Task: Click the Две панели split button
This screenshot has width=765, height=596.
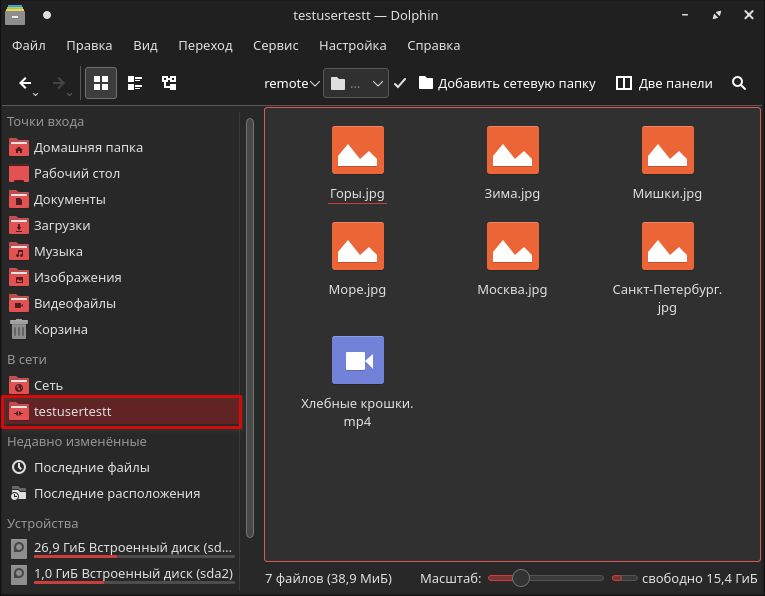Action: click(664, 84)
